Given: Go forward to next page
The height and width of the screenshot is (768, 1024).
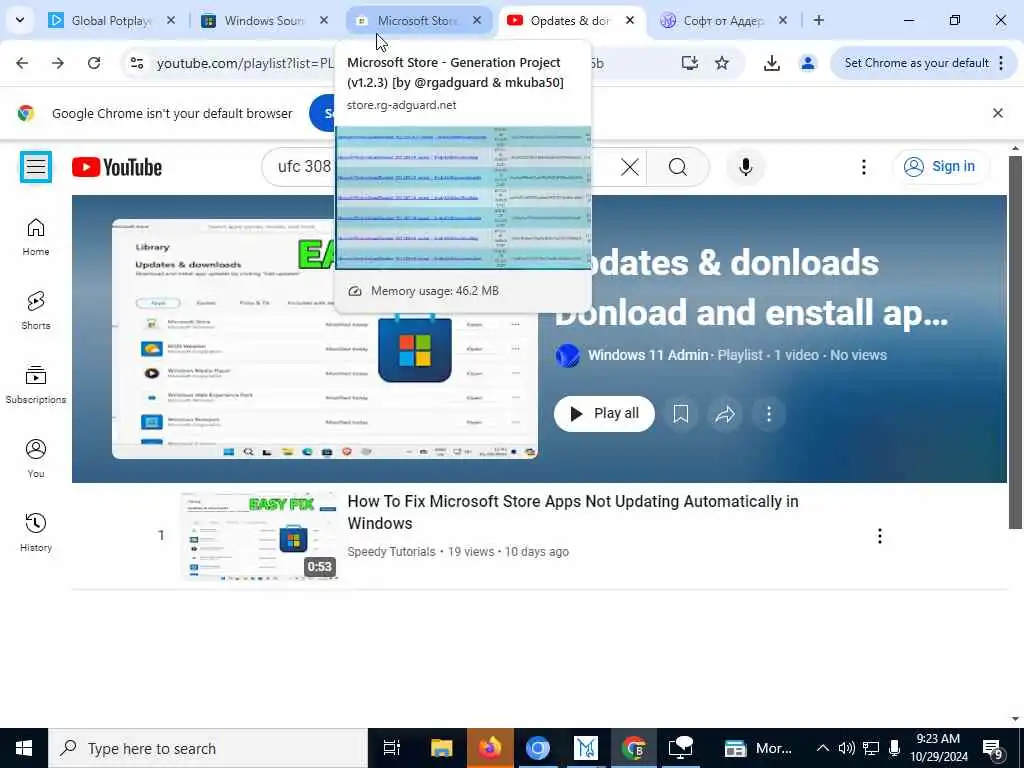Looking at the screenshot, I should (58, 63).
